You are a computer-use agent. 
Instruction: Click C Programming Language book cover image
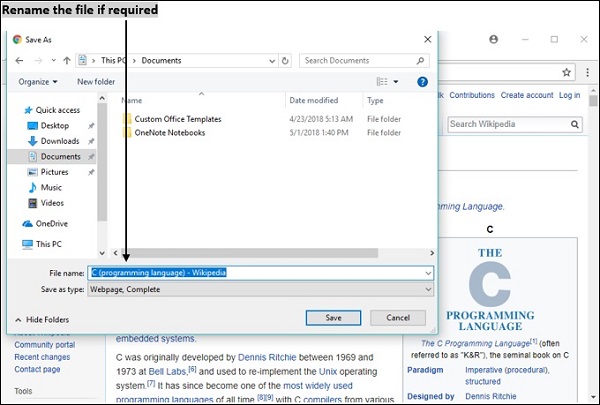click(490, 289)
